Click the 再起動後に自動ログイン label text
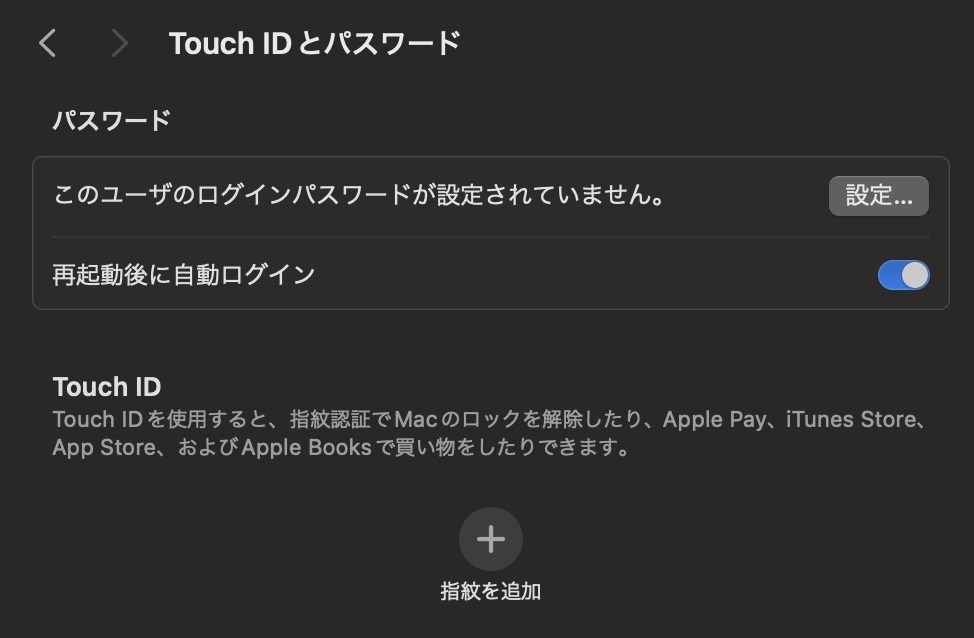 click(x=183, y=275)
